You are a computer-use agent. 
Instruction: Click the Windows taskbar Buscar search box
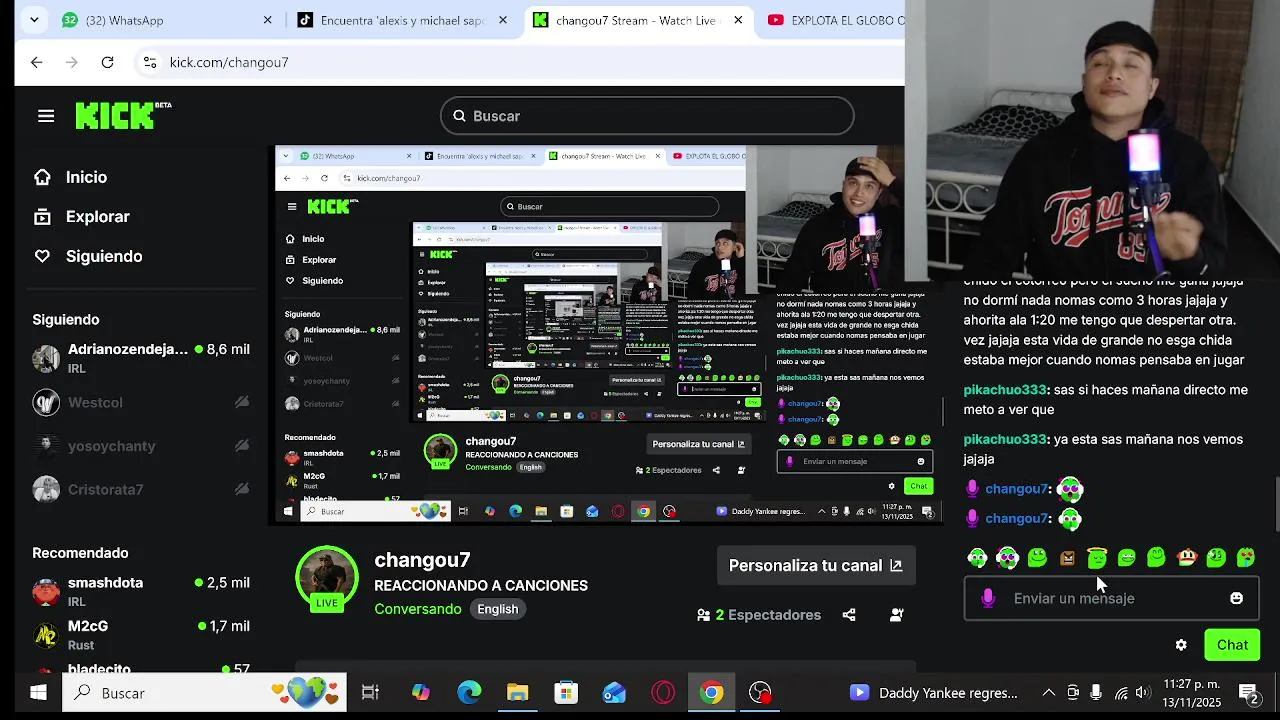(x=204, y=692)
